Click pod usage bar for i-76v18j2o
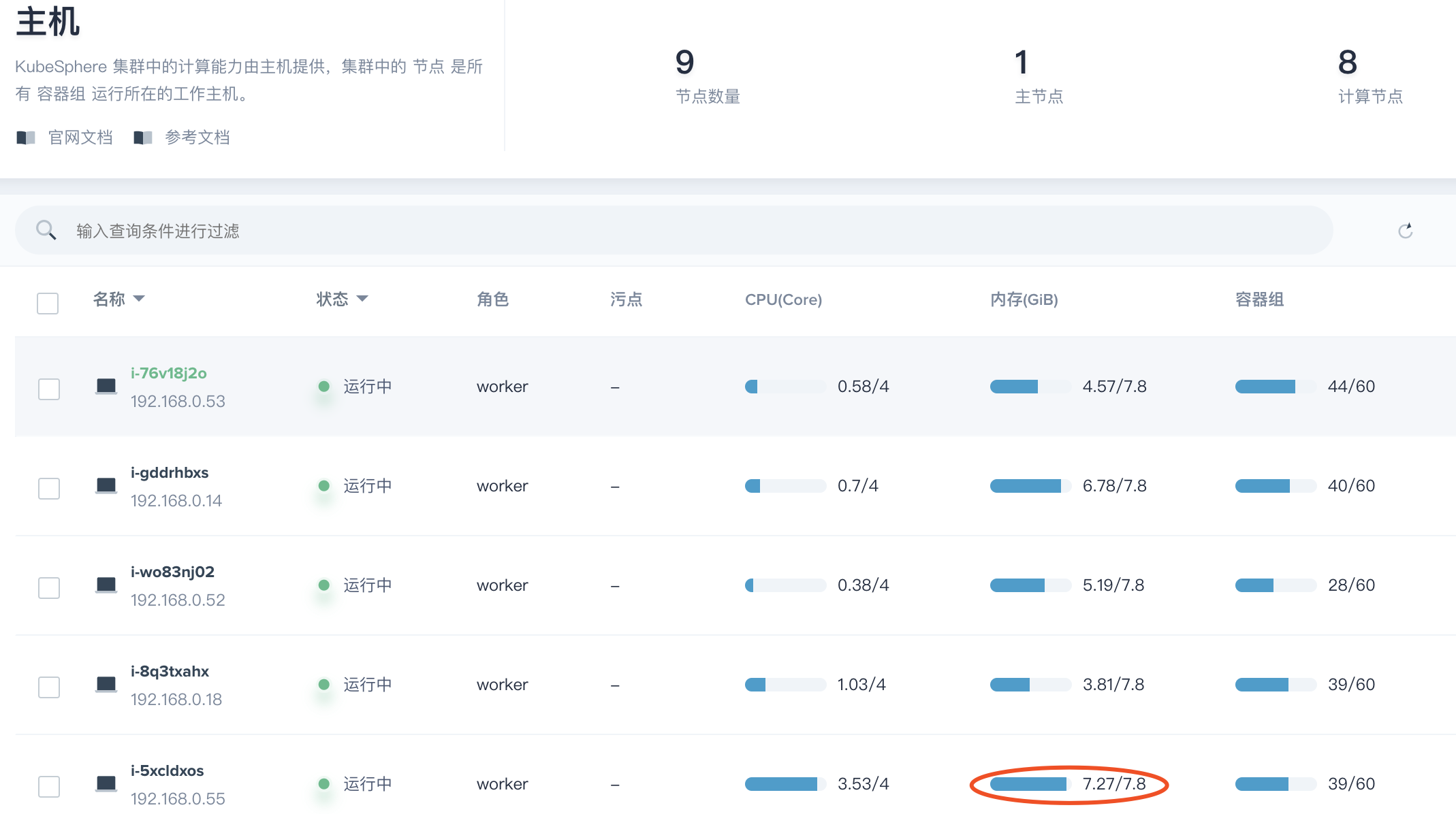Viewport: 1456px width, 814px height. tap(1276, 387)
